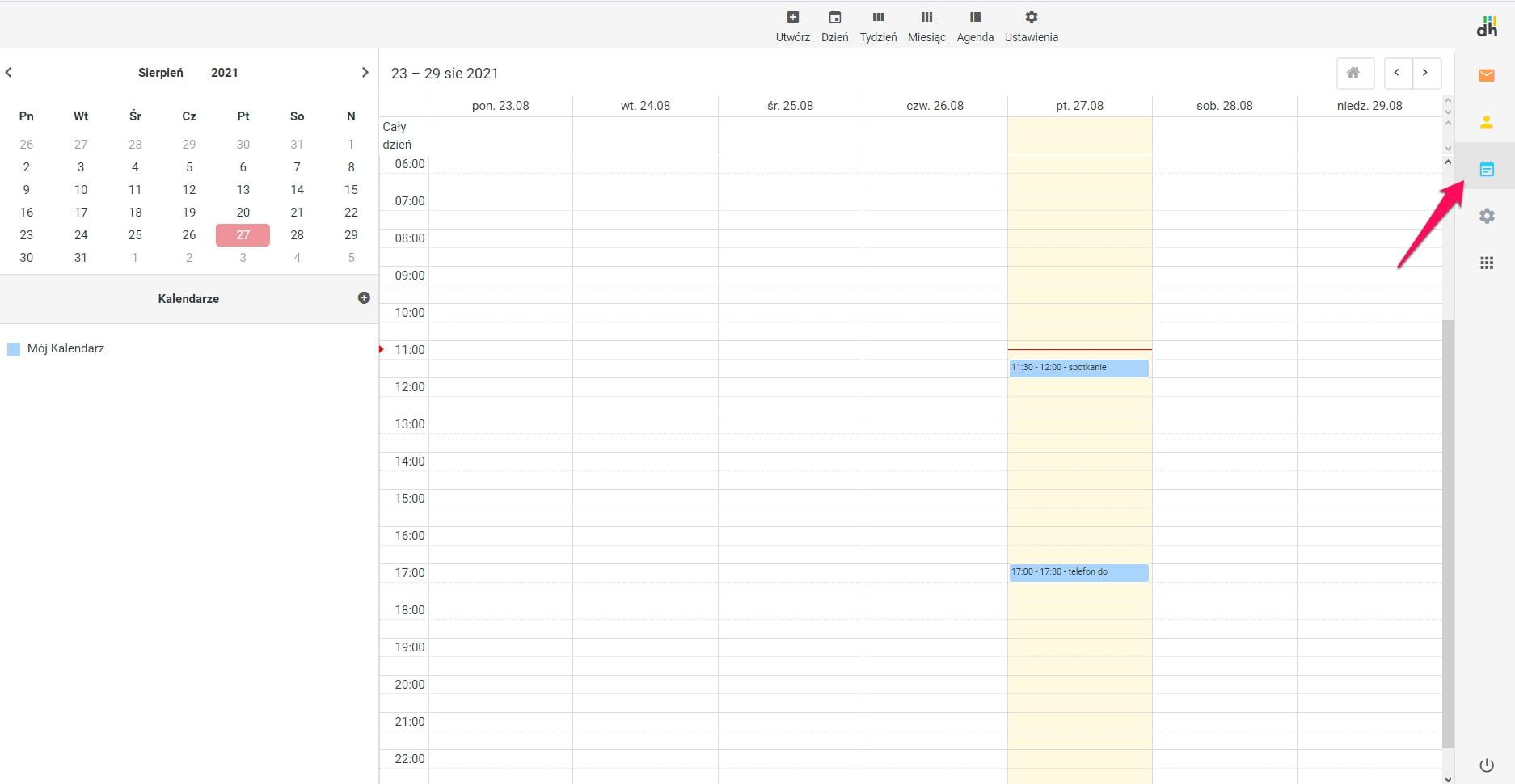Go to previous week in calendar header
This screenshot has width=1515, height=784.
[x=1397, y=74]
